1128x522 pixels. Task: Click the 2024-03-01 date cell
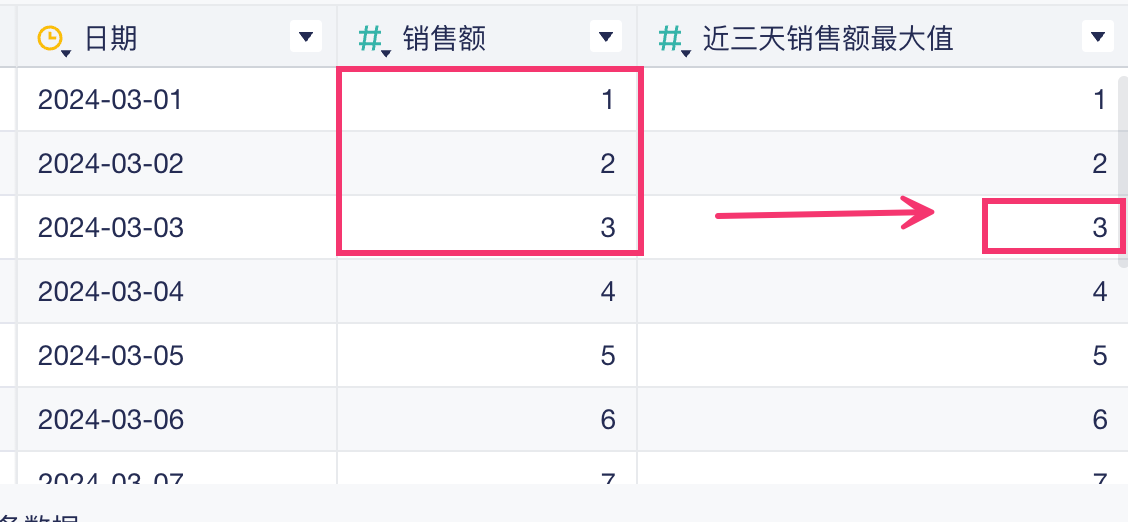(x=110, y=100)
